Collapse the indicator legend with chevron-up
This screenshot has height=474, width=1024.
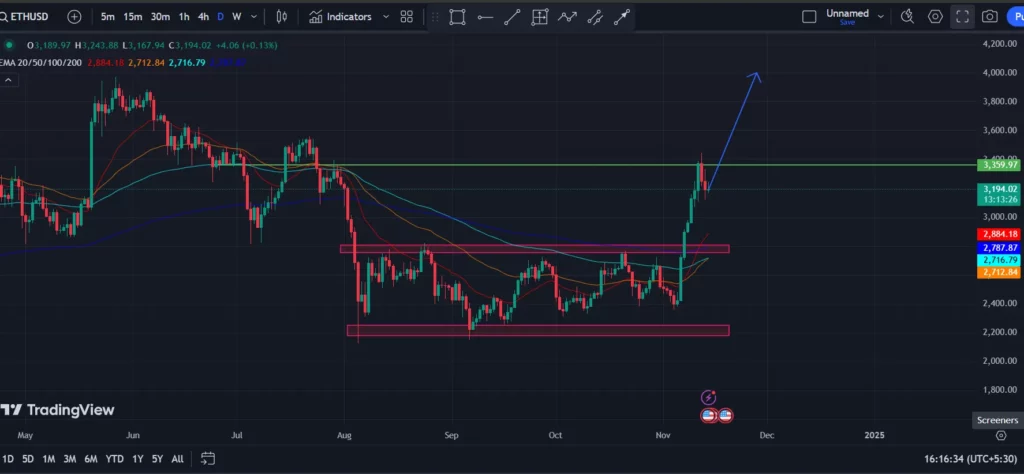pos(9,80)
